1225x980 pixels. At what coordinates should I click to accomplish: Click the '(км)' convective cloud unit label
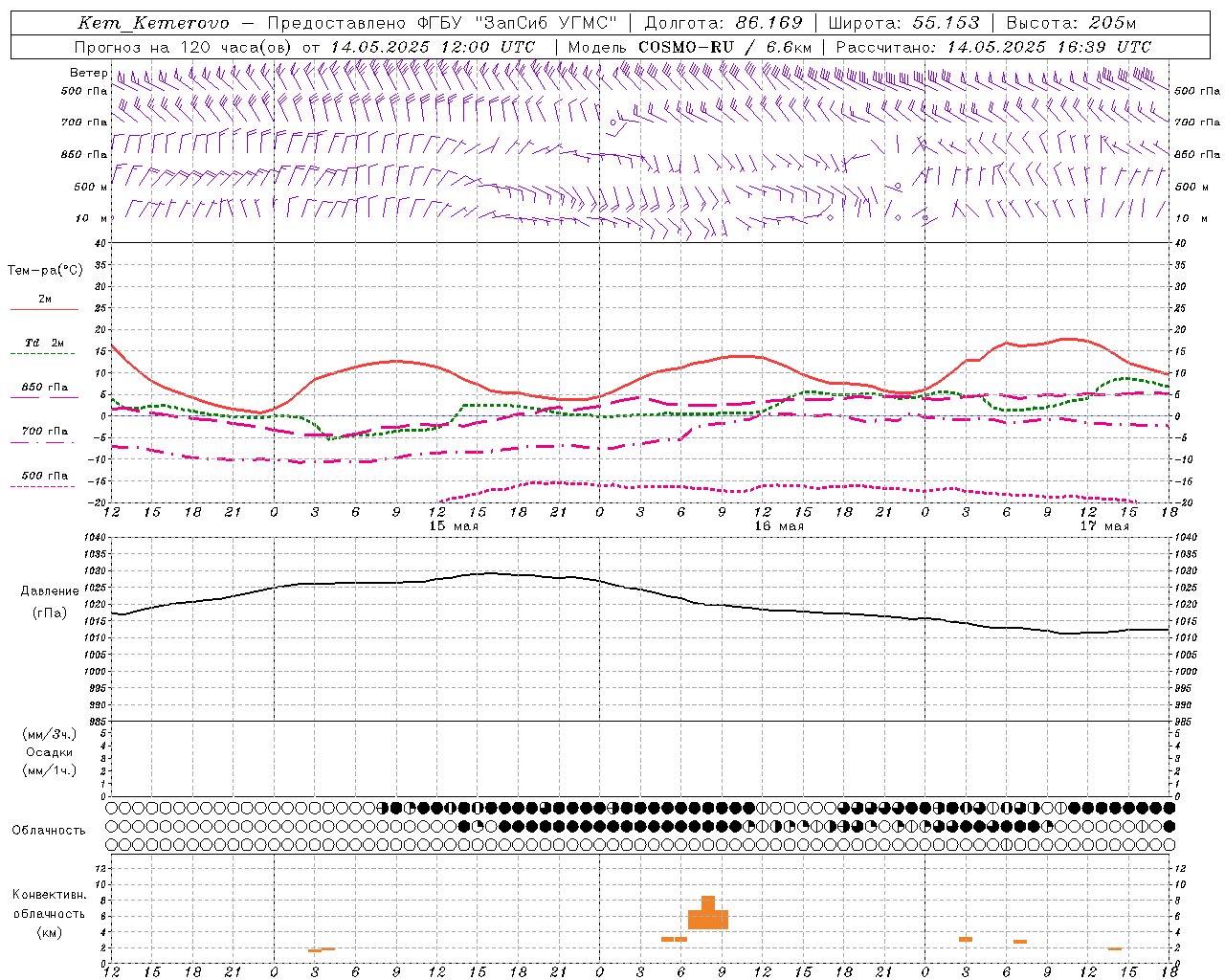point(50,932)
